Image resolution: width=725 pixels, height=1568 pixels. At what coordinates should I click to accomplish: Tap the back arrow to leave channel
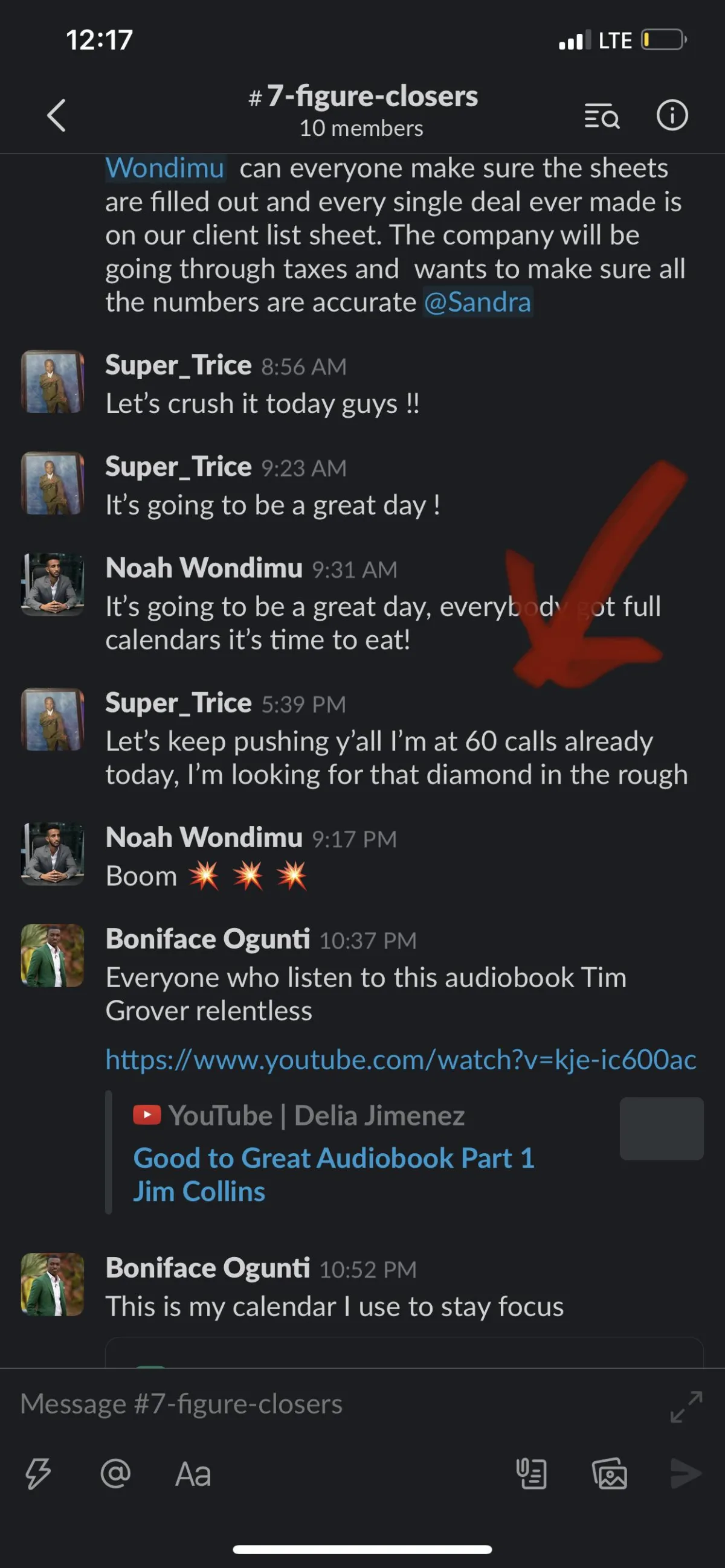click(x=56, y=115)
